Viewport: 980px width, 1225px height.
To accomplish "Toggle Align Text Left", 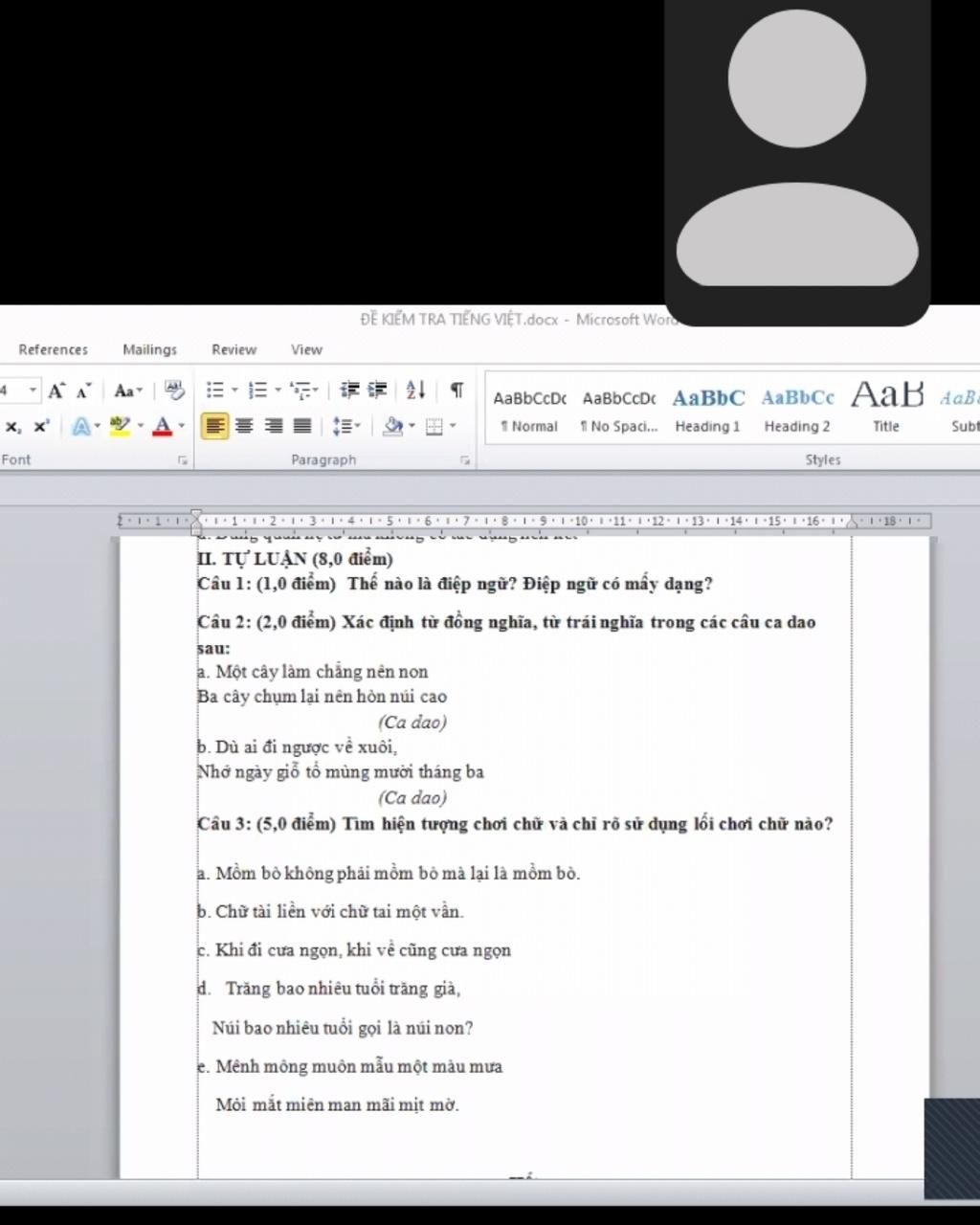I will (x=214, y=427).
